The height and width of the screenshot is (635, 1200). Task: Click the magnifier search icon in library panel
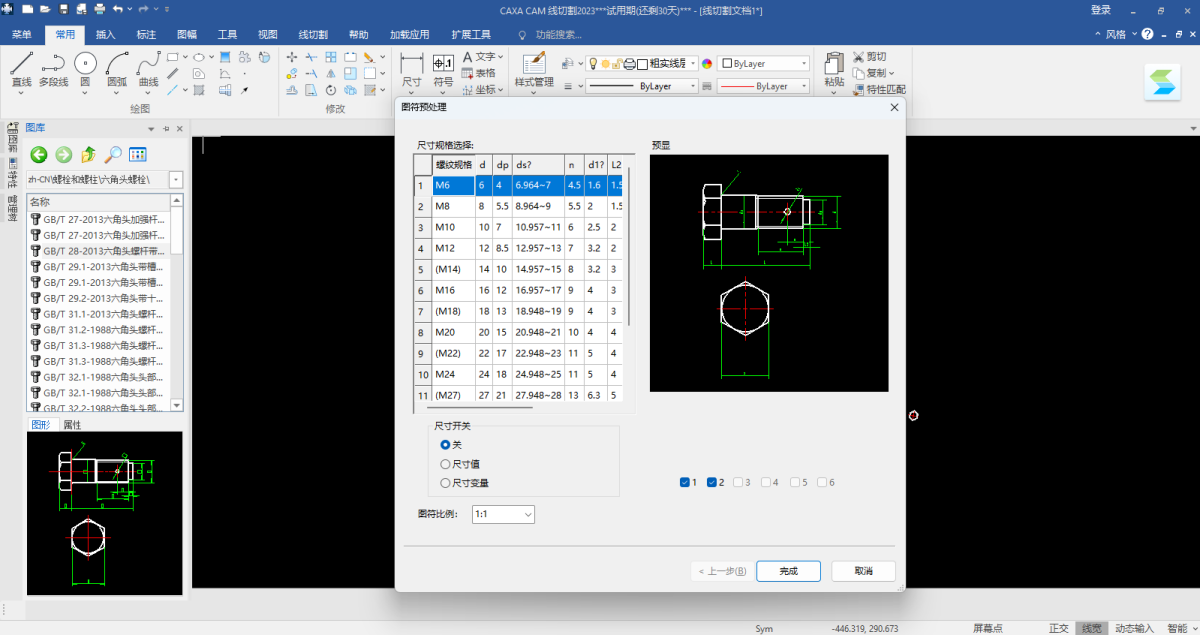(113, 154)
